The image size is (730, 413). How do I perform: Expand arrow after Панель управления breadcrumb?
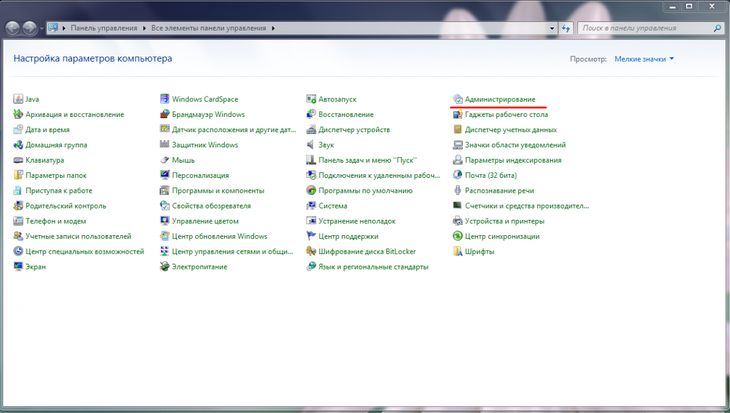coord(144,28)
